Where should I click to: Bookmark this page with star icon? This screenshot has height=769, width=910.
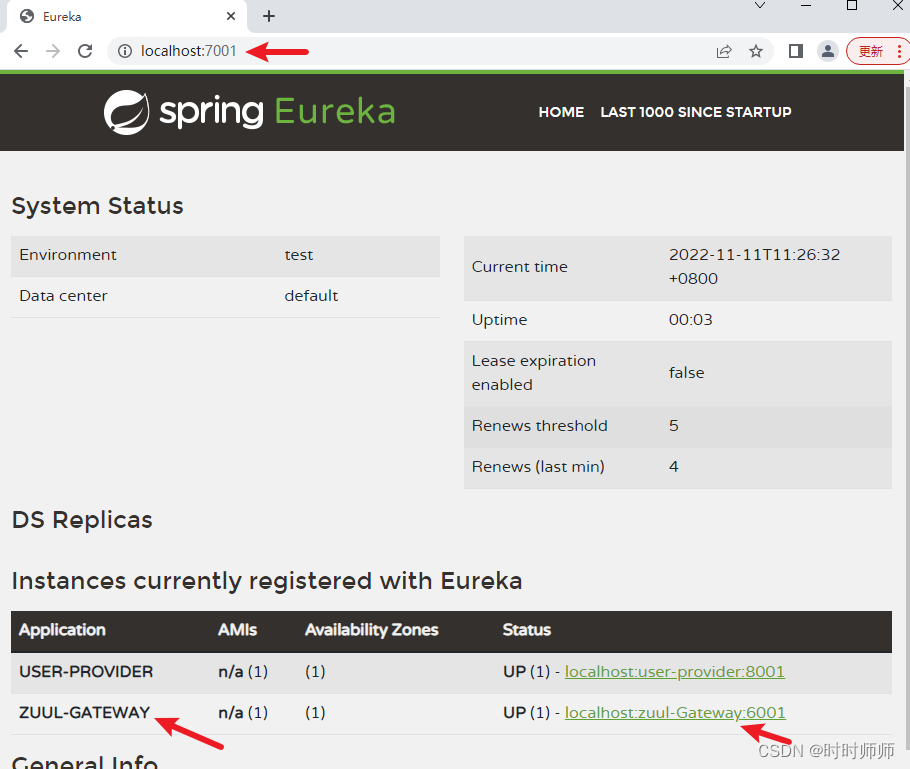756,52
